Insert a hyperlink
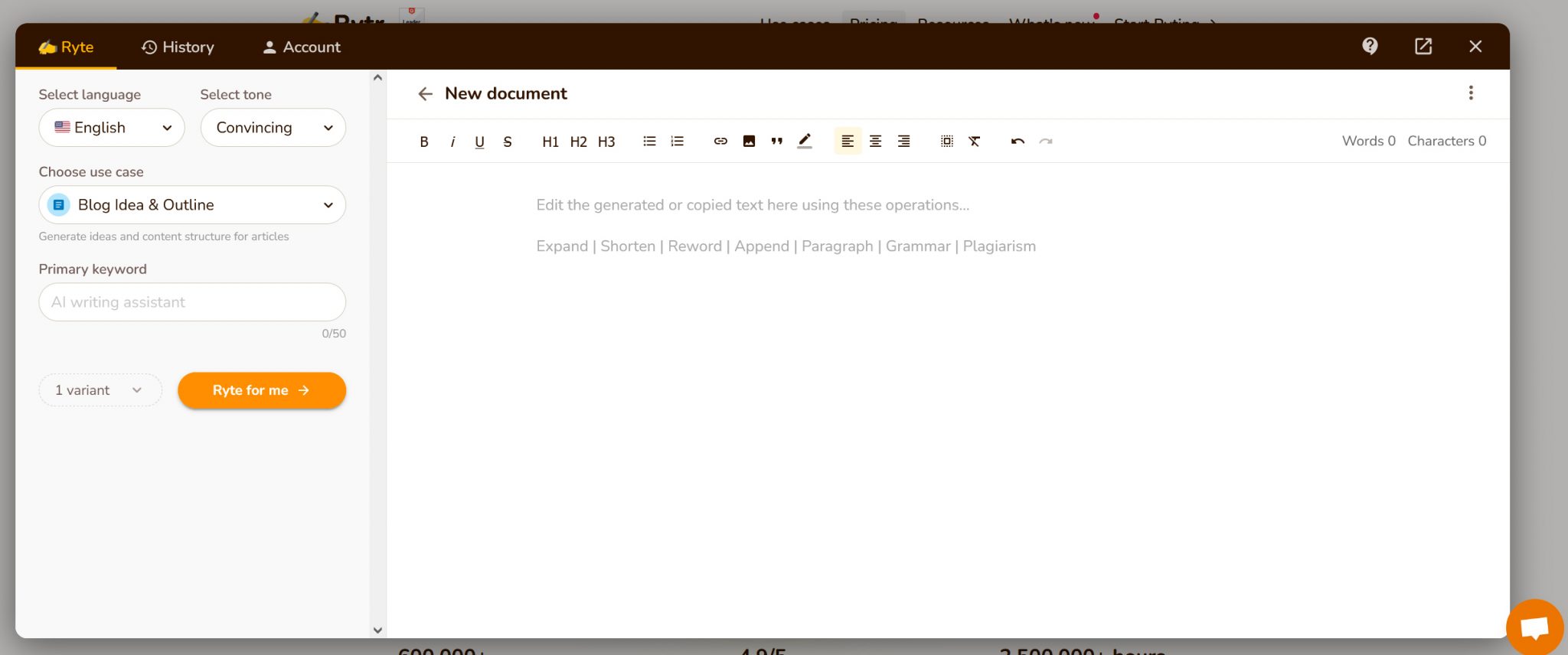The height and width of the screenshot is (655, 1568). coord(720,141)
